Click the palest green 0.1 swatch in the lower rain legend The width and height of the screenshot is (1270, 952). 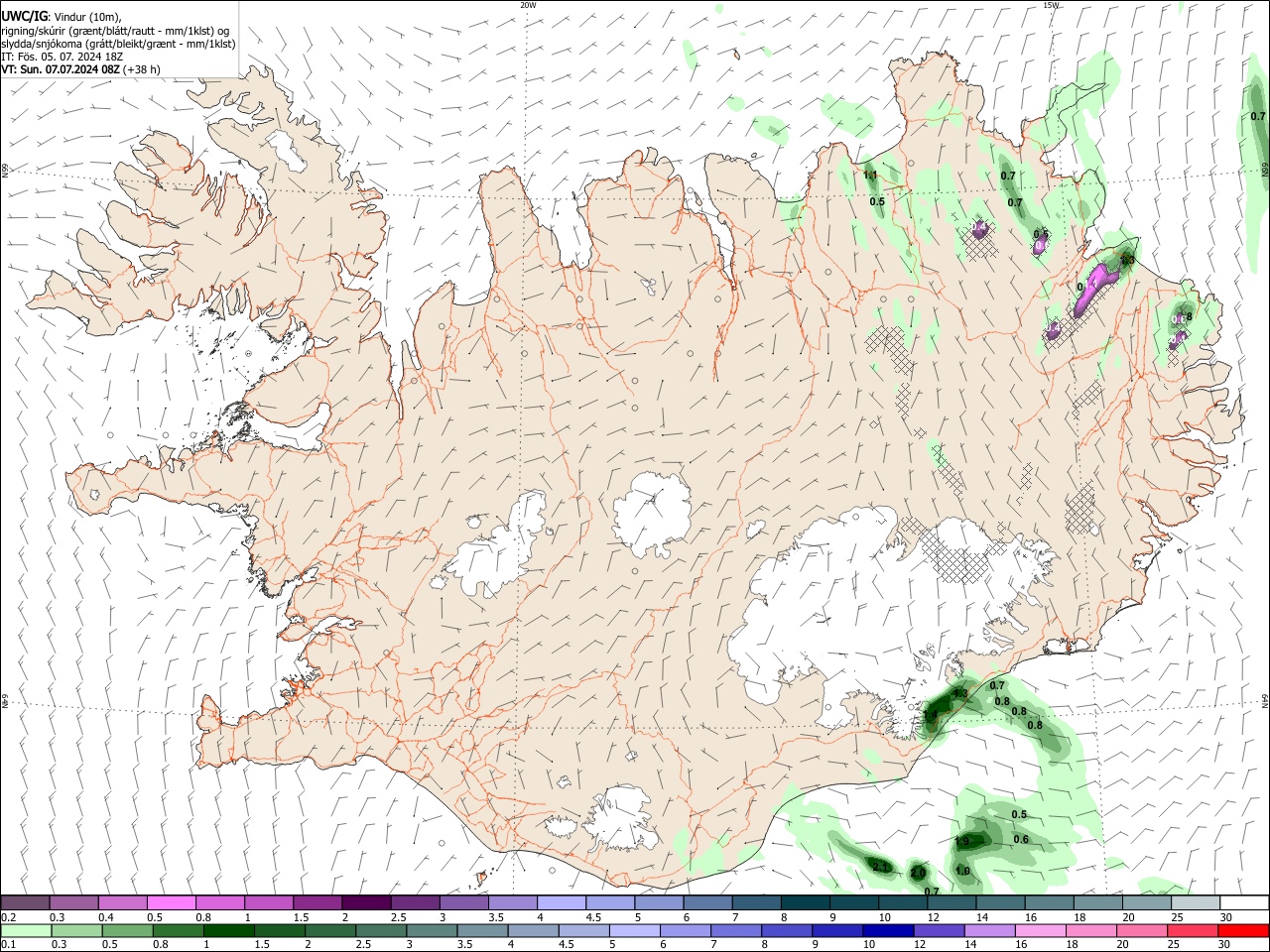tap(26, 931)
